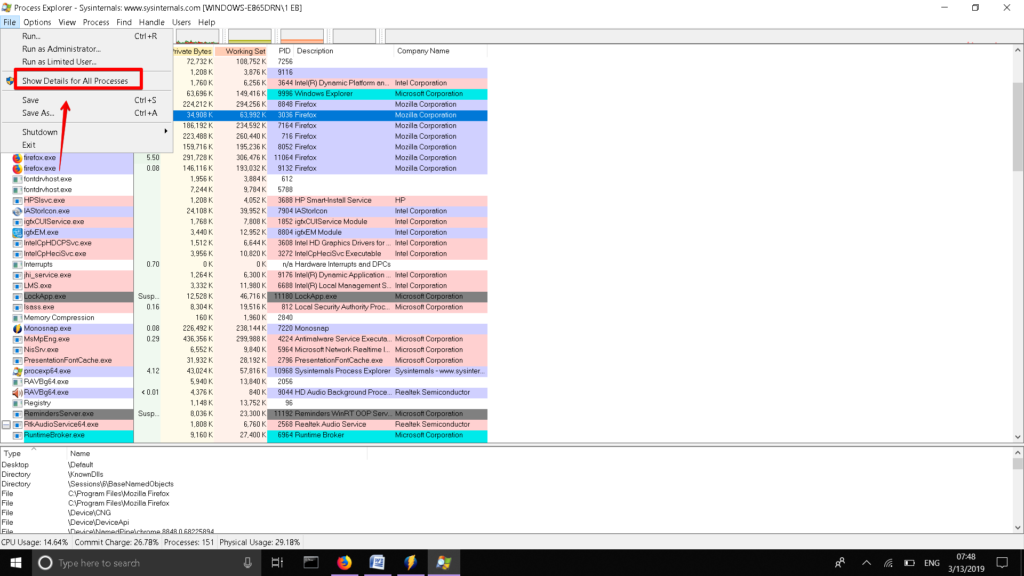Open the View menu
Screen dimensions: 1024x576
(67, 22)
